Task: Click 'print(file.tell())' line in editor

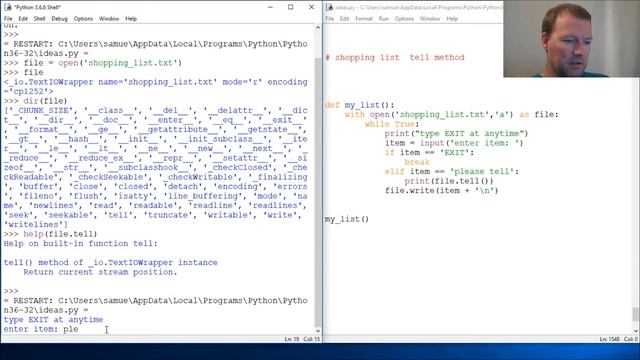Action: click(x=449, y=181)
